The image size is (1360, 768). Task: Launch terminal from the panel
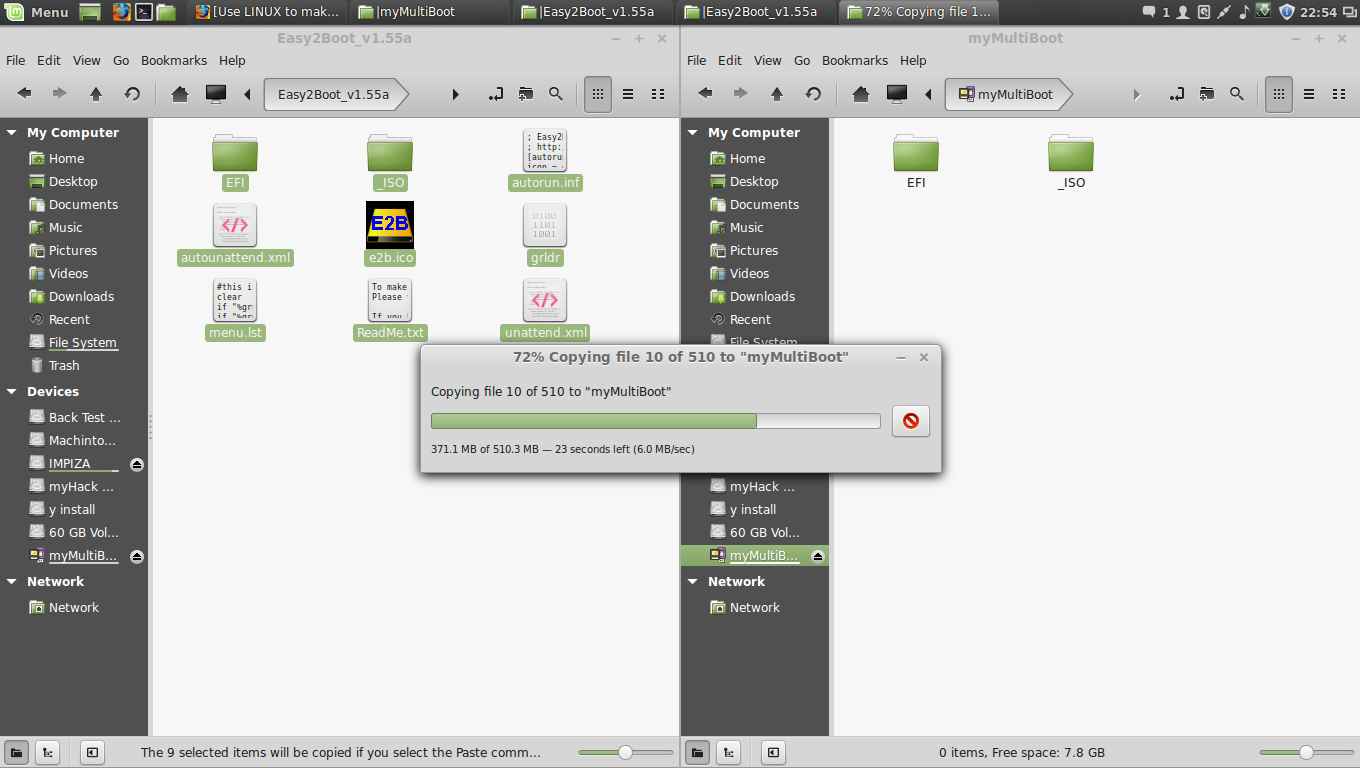tap(144, 12)
